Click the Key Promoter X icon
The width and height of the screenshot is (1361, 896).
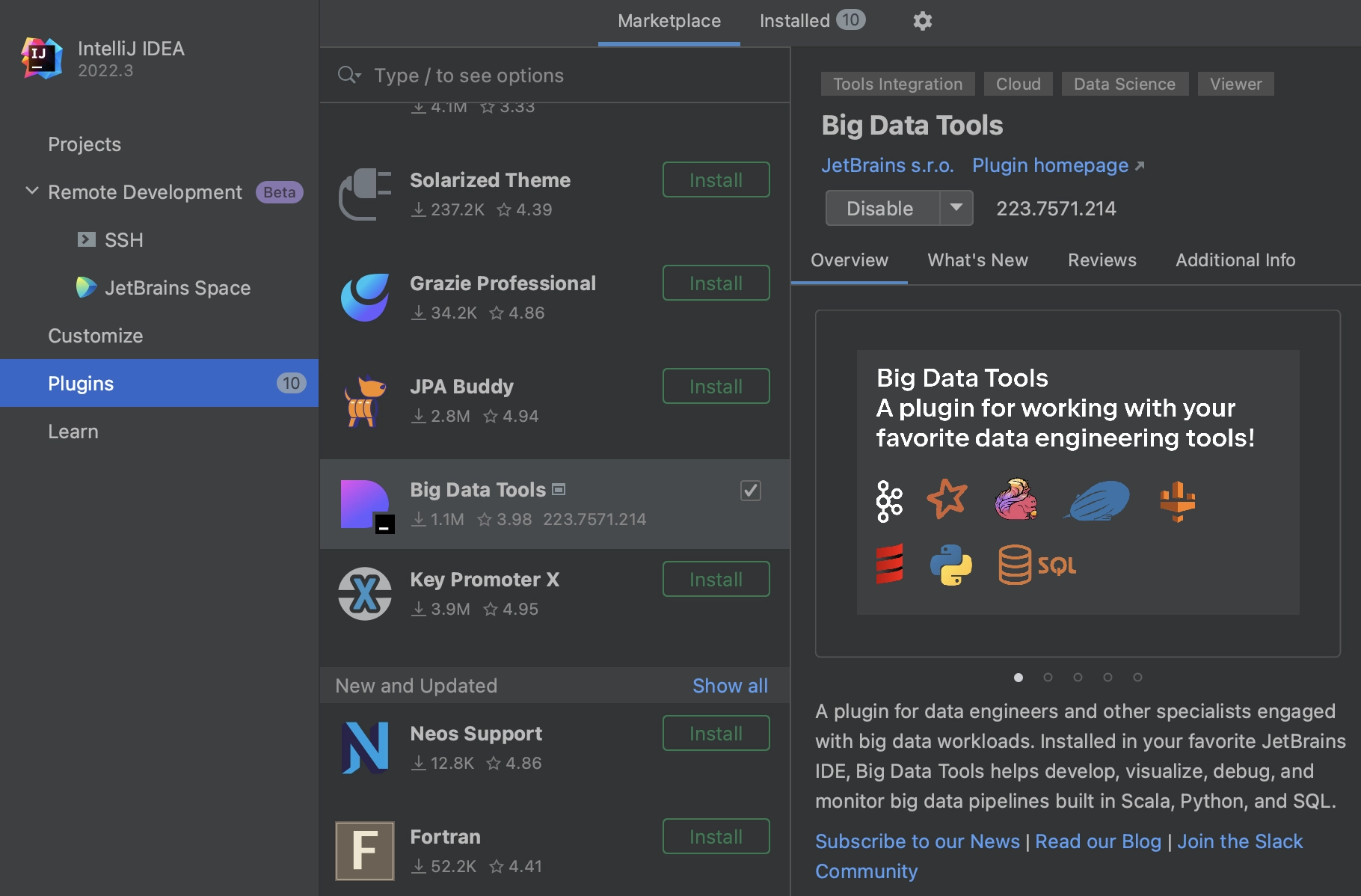[365, 594]
